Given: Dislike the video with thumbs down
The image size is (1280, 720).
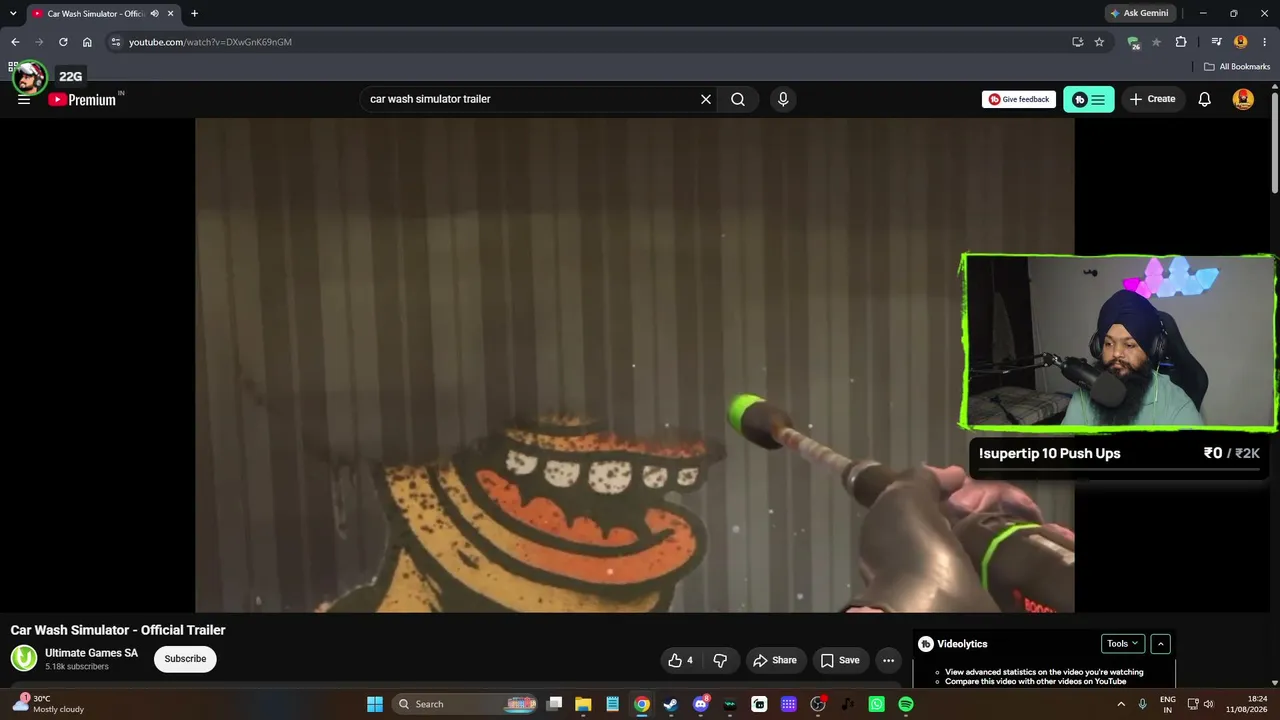Looking at the screenshot, I should tap(720, 660).
